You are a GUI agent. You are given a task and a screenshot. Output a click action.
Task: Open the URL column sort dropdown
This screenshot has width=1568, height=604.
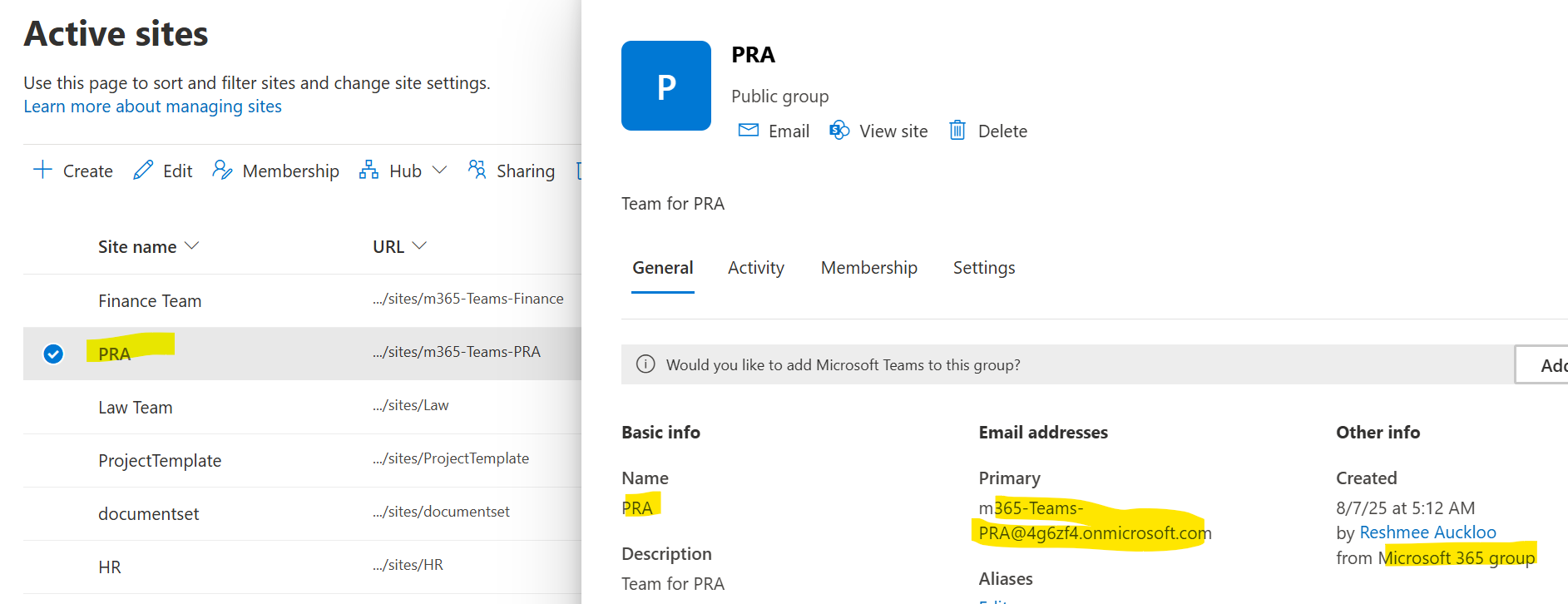[x=419, y=246]
